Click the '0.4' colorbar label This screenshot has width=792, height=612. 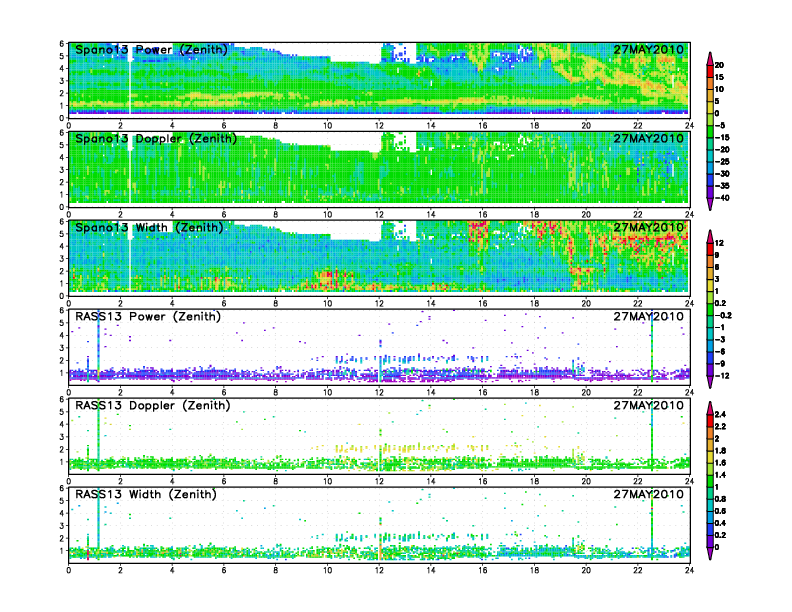click(x=720, y=523)
